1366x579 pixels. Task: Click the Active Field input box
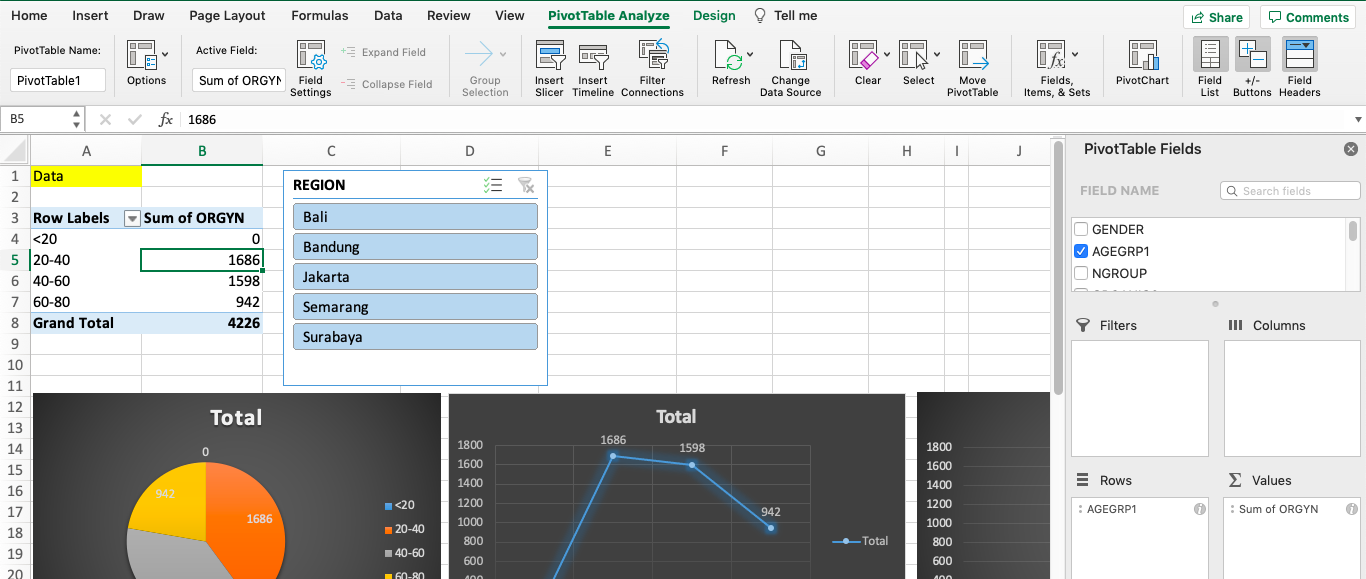pyautogui.click(x=239, y=81)
